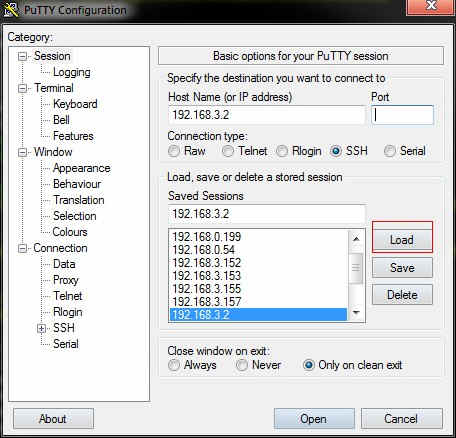
Task: Open the Colours category
Action: point(70,232)
